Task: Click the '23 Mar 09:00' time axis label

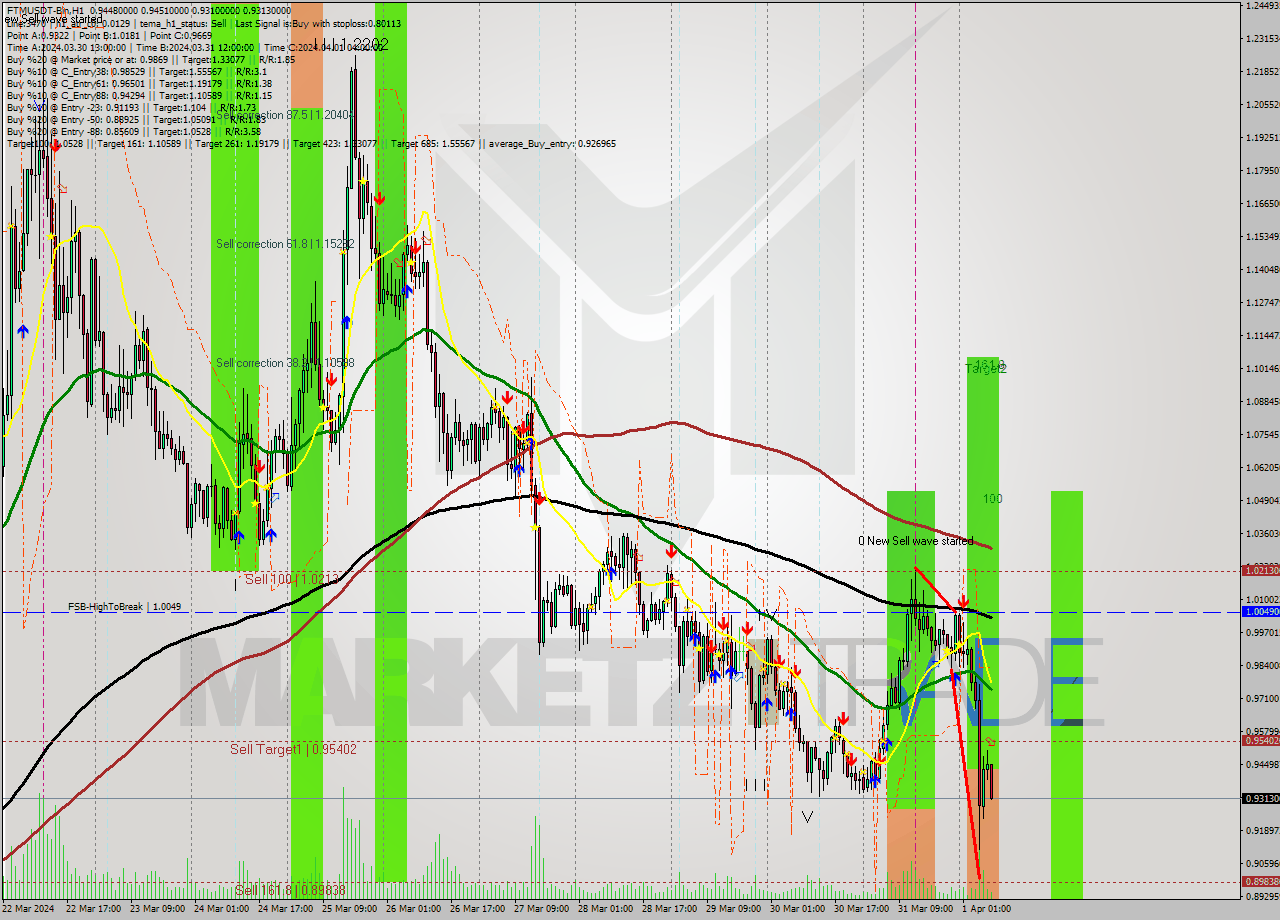Action: tap(157, 909)
